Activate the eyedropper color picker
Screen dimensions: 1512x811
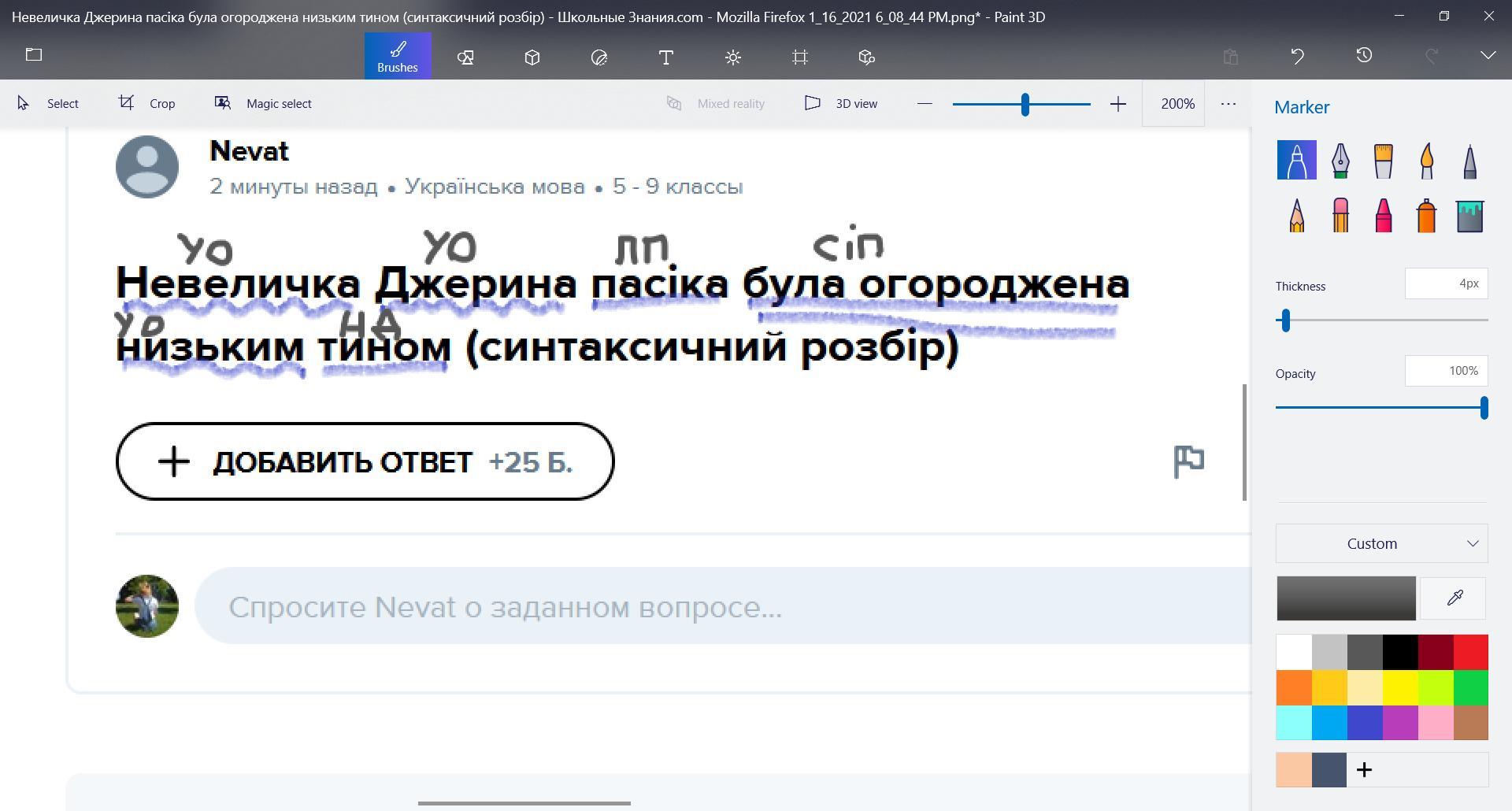1454,598
